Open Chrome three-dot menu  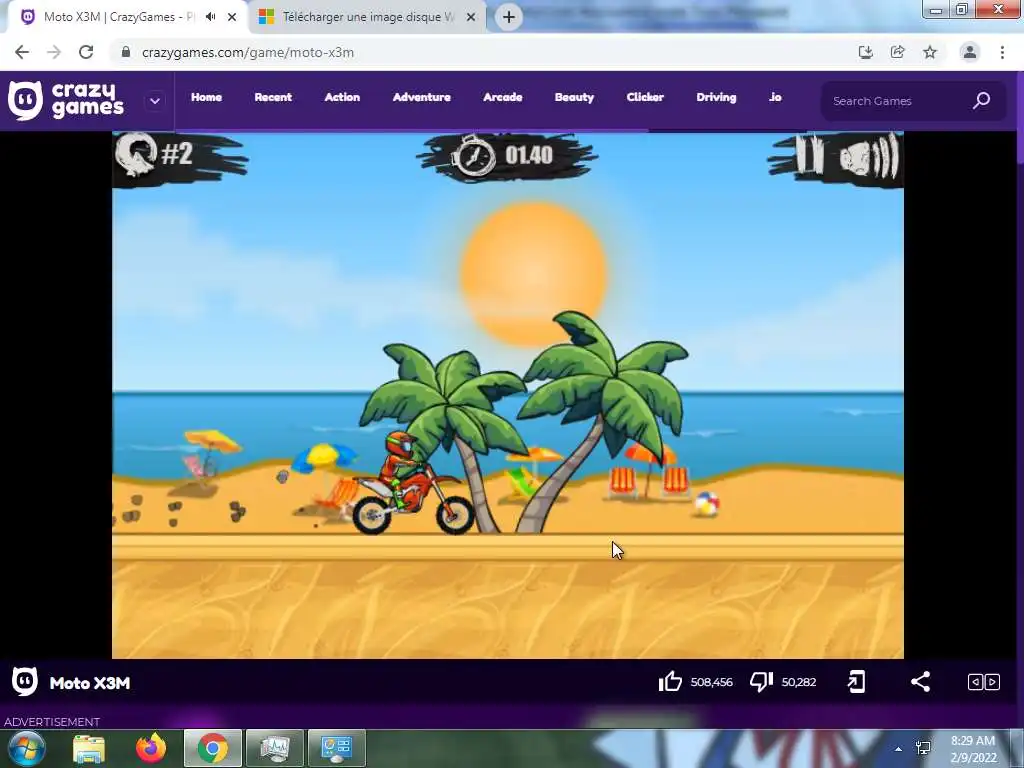(1002, 52)
